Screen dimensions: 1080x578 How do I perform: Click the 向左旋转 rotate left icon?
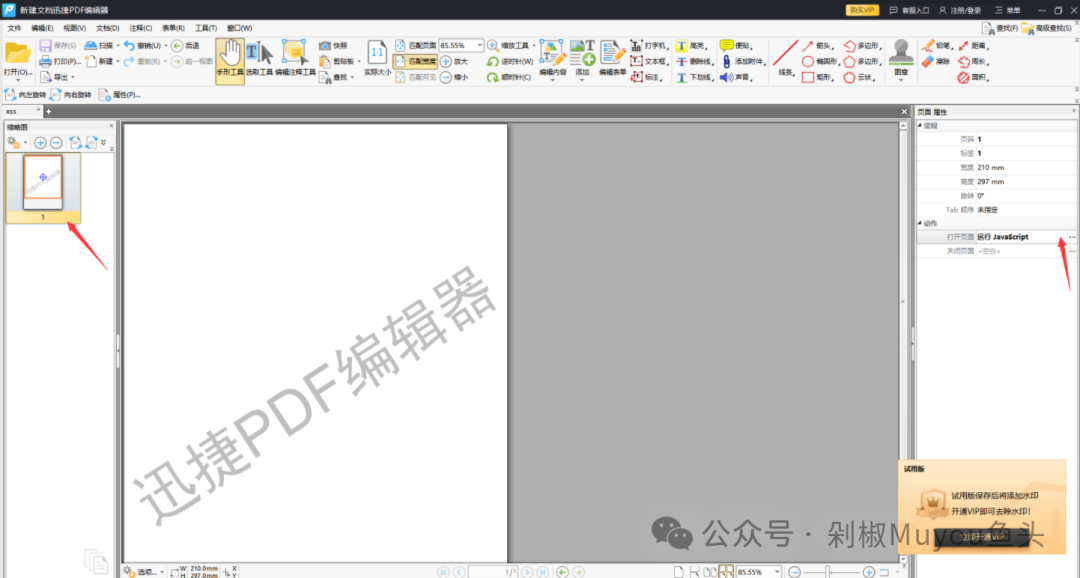pos(10,95)
